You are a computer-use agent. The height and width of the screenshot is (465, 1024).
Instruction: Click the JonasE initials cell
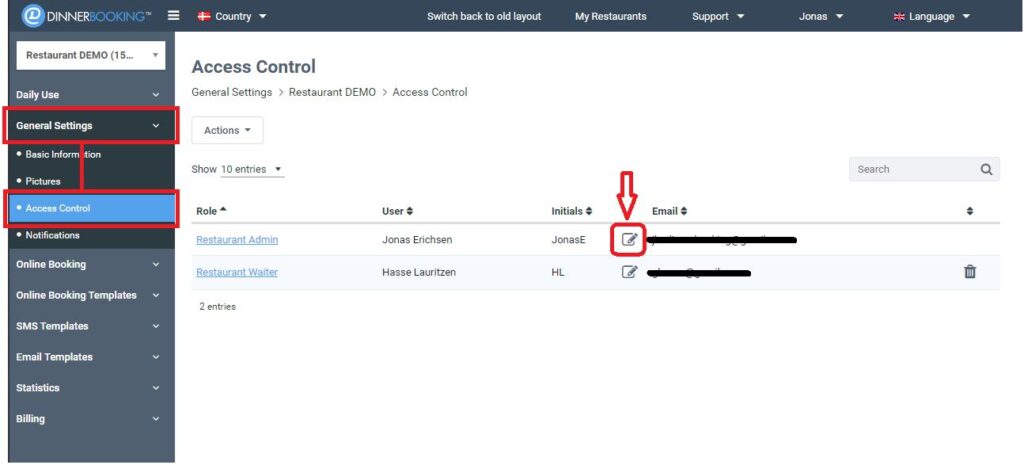[x=569, y=240]
